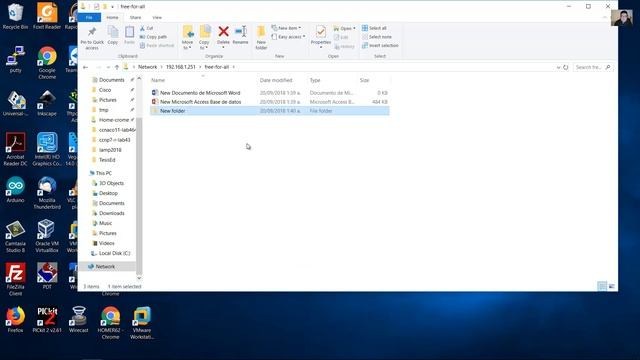This screenshot has height=360, width=640.
Task: Open Arduino desktop shortcut
Action: 15,190
